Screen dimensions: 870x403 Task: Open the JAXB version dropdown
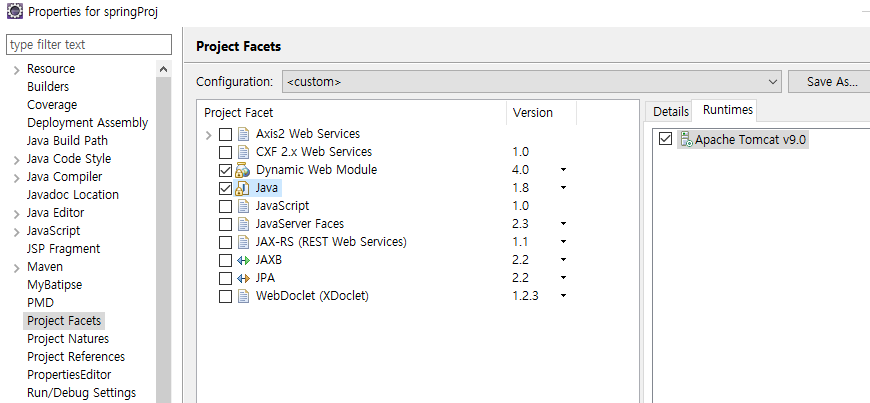(563, 260)
